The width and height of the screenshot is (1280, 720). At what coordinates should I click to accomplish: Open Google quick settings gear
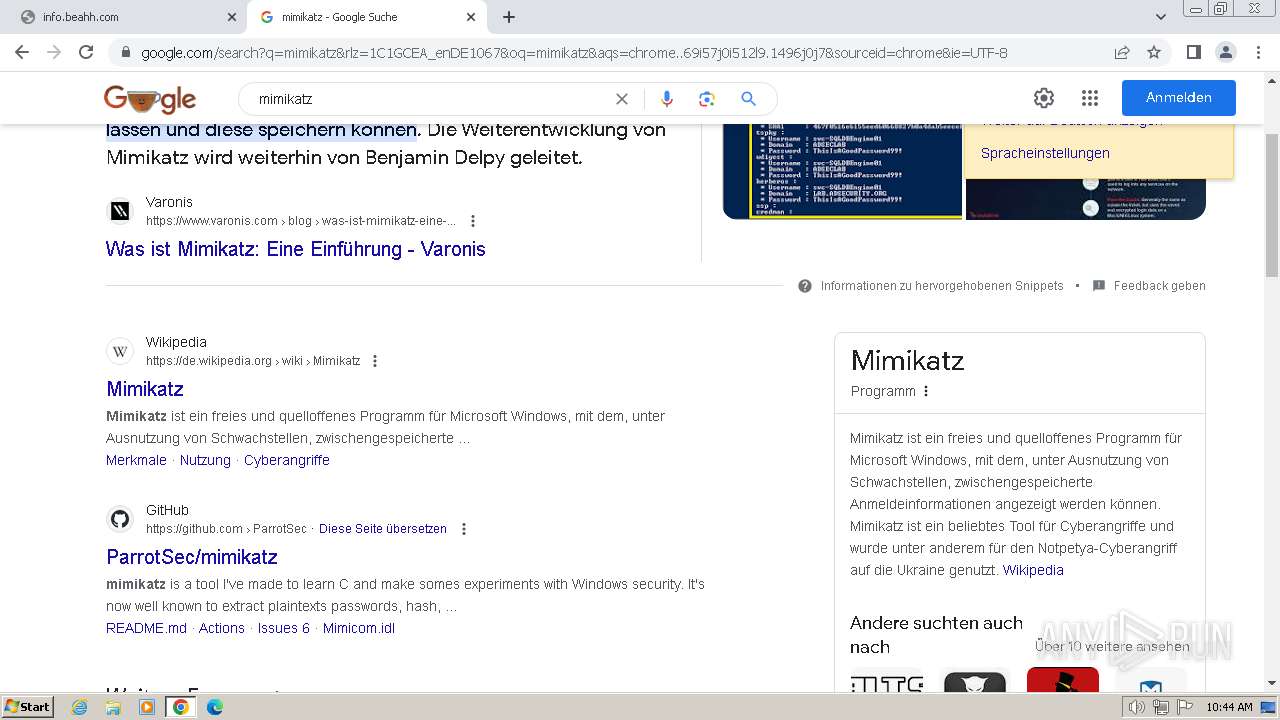click(x=1044, y=98)
